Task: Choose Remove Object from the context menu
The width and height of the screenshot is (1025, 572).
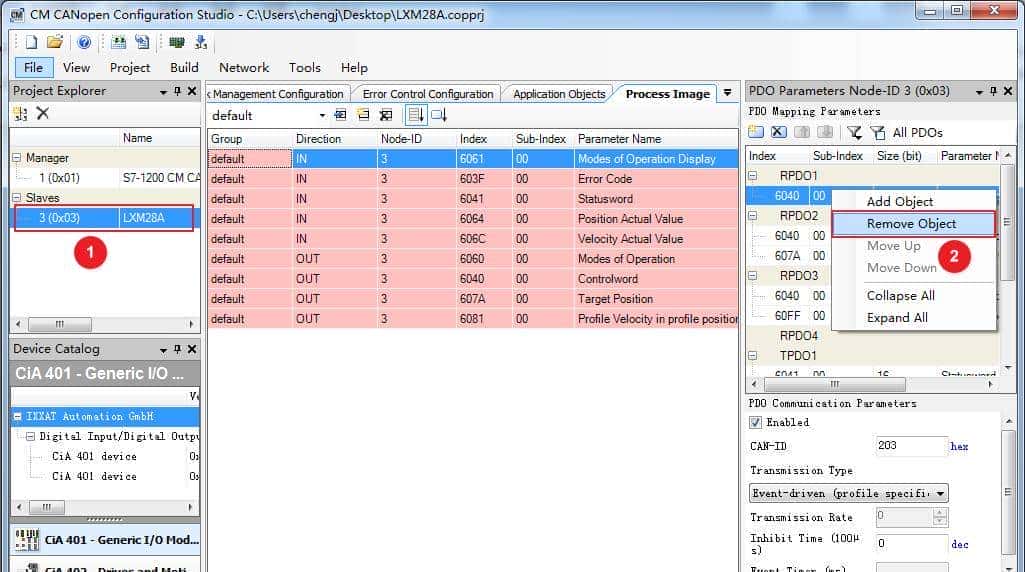Action: [911, 224]
